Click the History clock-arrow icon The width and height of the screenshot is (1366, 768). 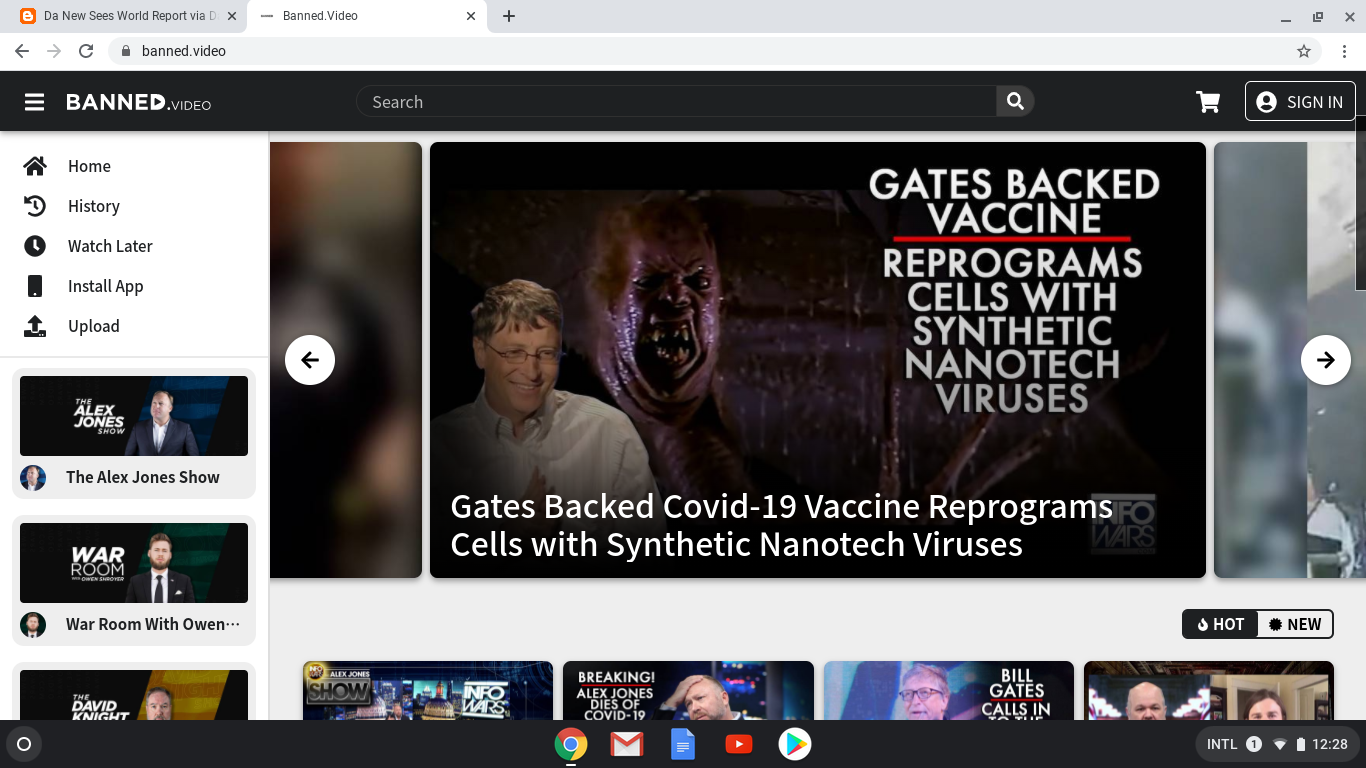(x=35, y=206)
